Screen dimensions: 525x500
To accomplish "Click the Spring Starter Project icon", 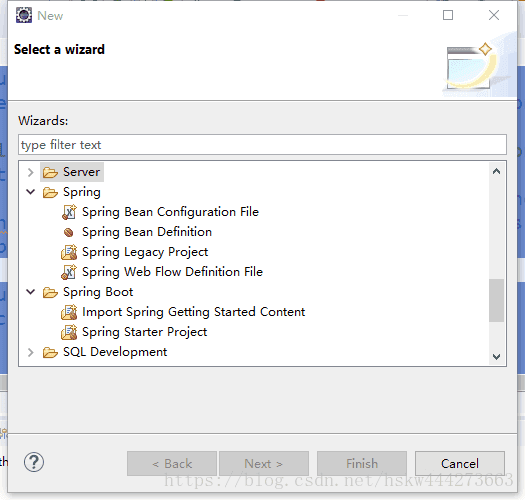I will (x=69, y=332).
